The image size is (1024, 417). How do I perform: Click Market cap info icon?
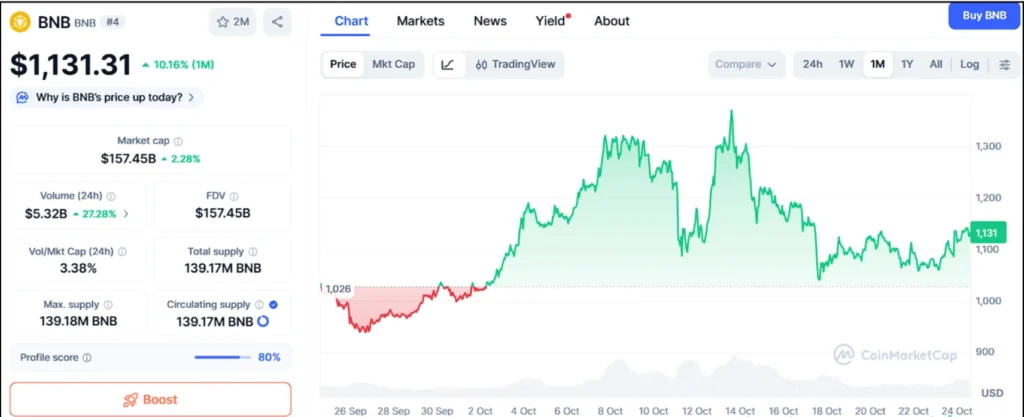178,142
